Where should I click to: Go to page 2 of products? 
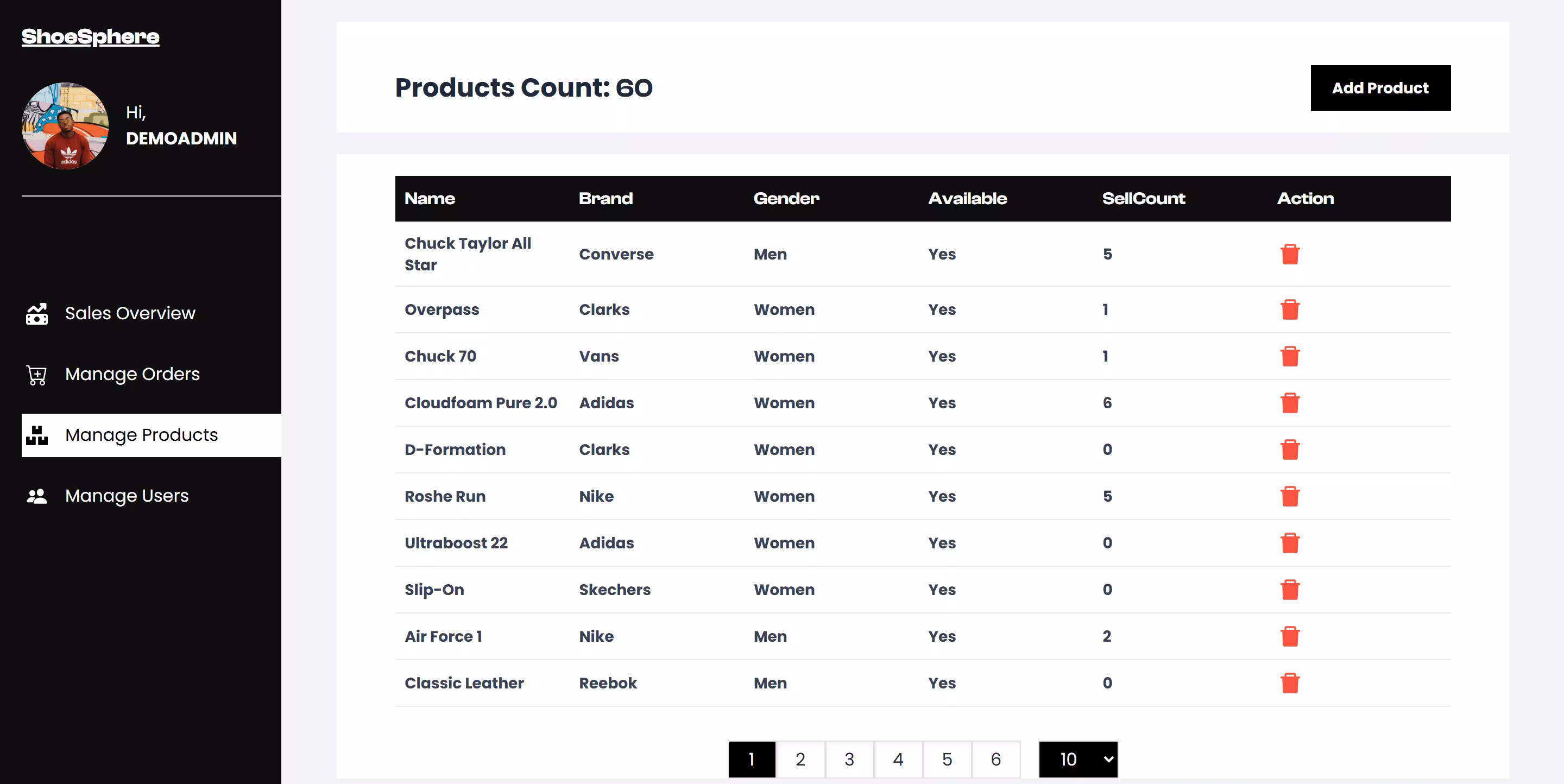point(800,759)
